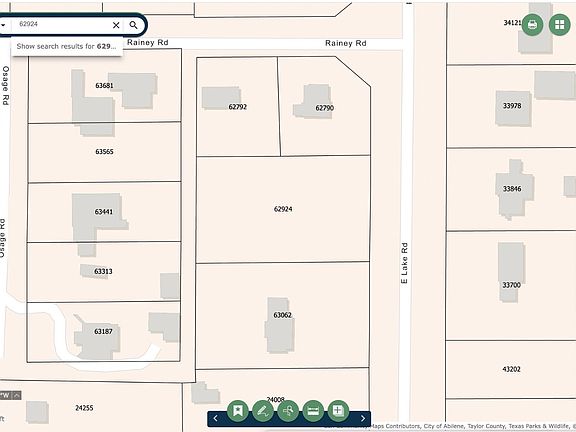The width and height of the screenshot is (576, 432).
Task: Click the E Lake Rd street label
Action: click(404, 263)
